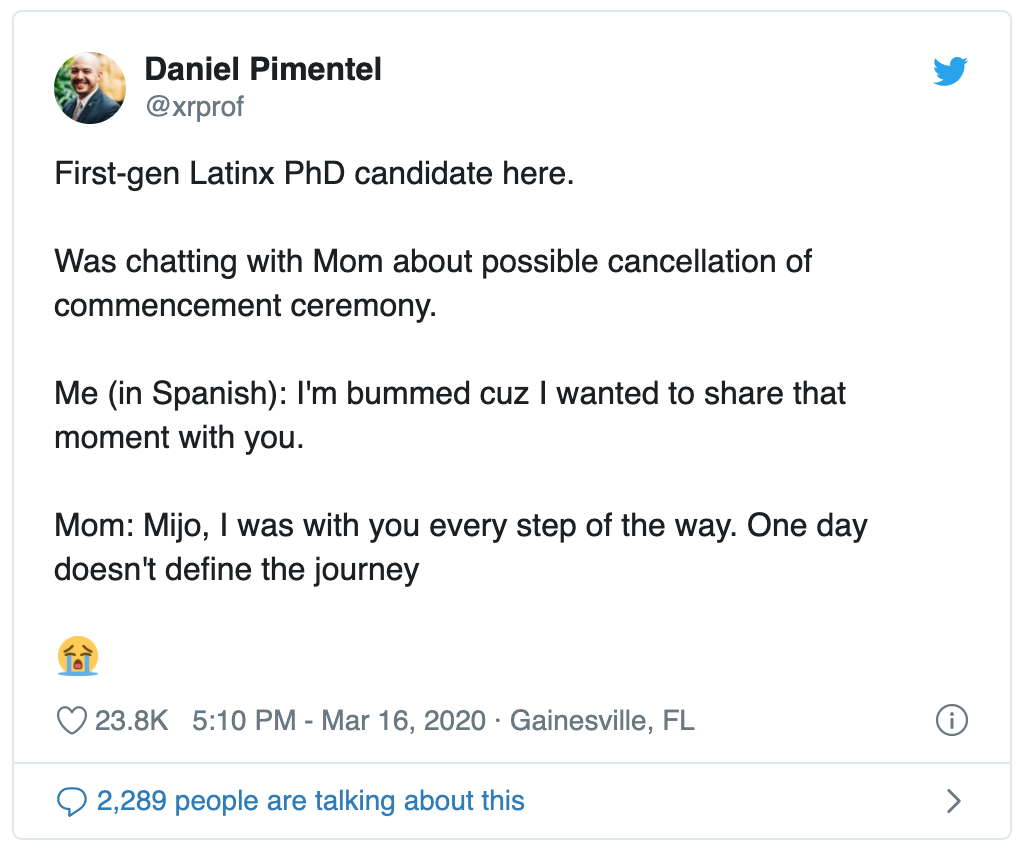Click the 'doesn't define the journey' text line

tap(237, 570)
